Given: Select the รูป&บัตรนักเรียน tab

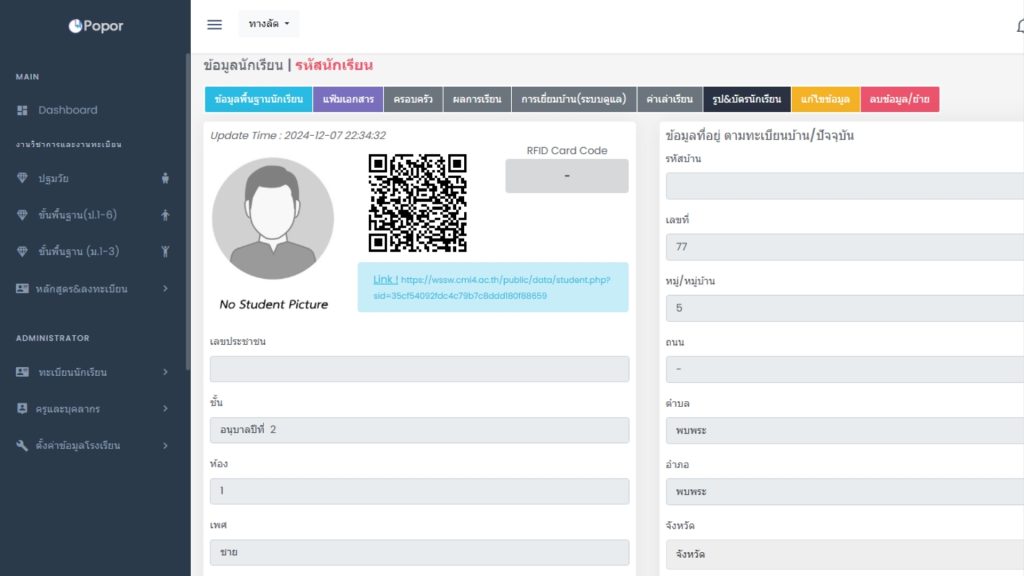Looking at the screenshot, I should (746, 99).
